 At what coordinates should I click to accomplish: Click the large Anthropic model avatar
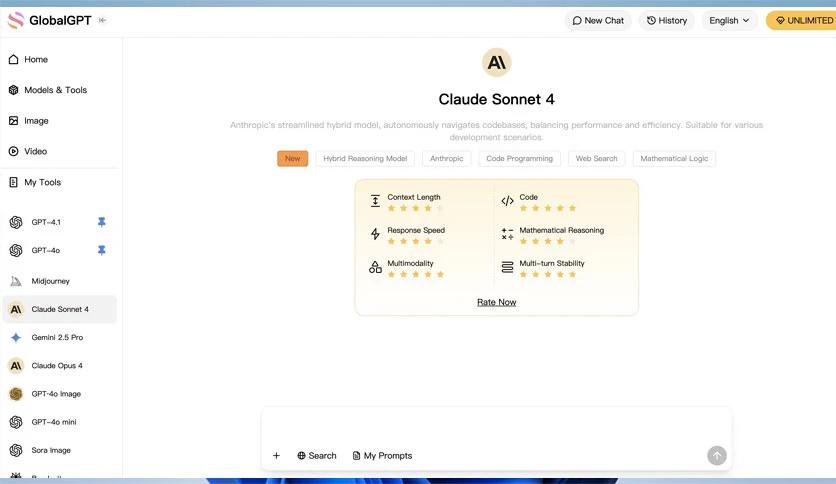tap(496, 62)
